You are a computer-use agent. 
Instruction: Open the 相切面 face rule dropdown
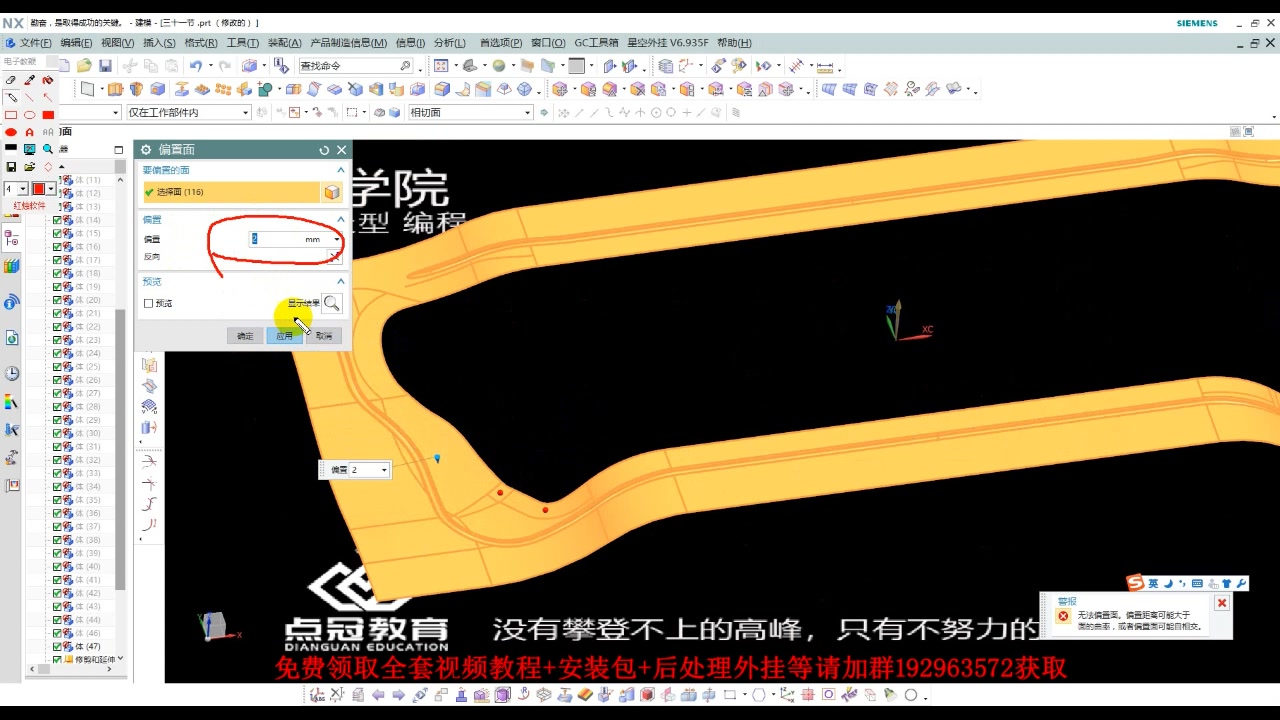pos(528,112)
